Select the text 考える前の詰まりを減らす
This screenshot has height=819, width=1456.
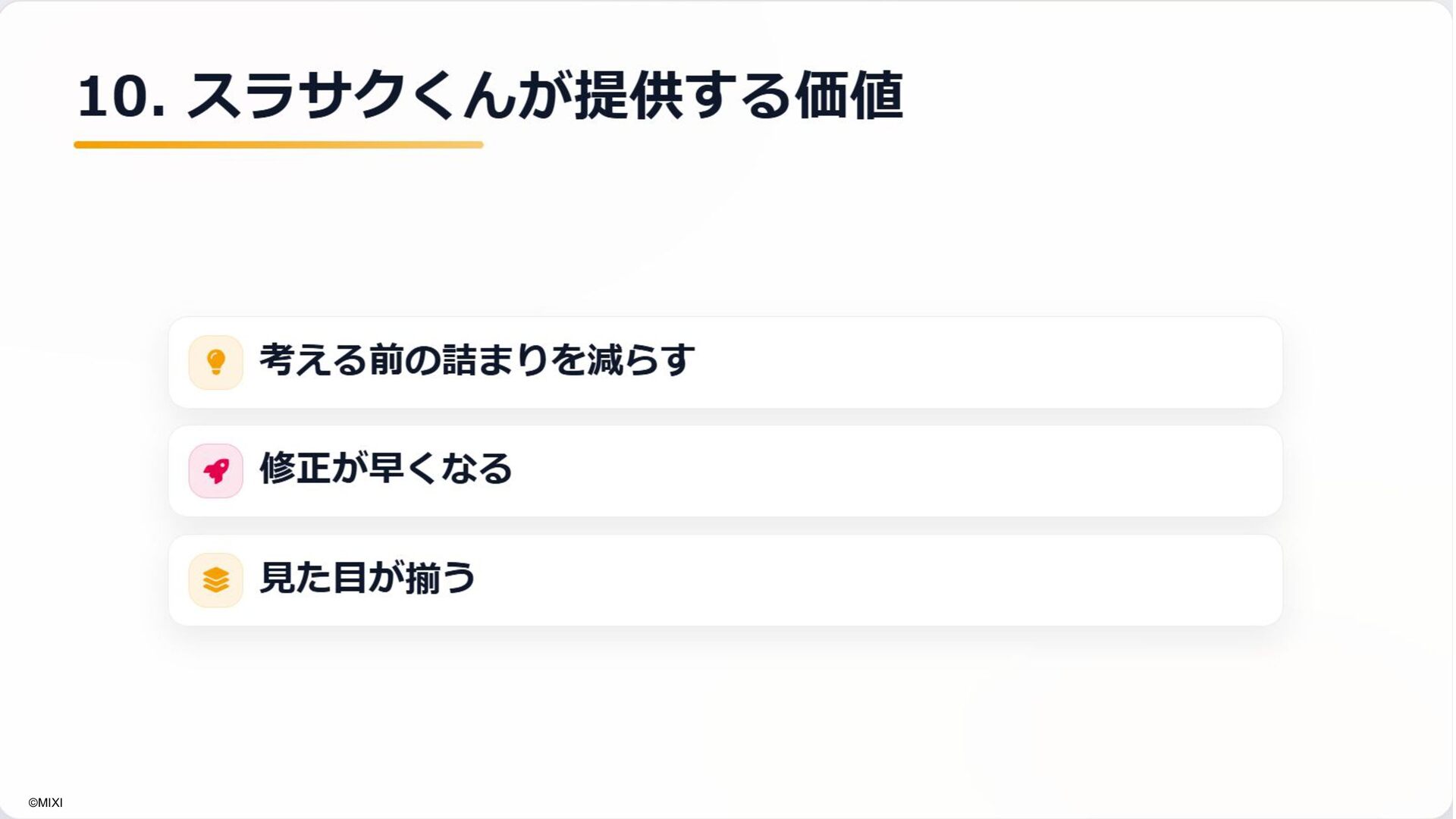[476, 360]
